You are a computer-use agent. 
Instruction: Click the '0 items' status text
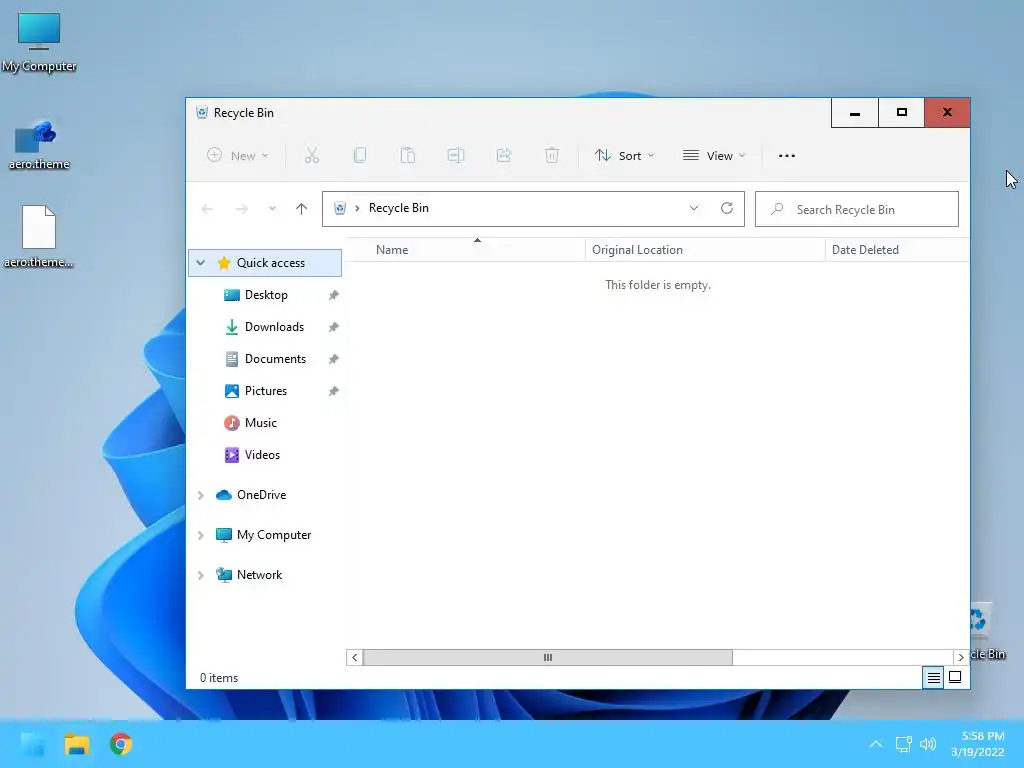click(219, 678)
